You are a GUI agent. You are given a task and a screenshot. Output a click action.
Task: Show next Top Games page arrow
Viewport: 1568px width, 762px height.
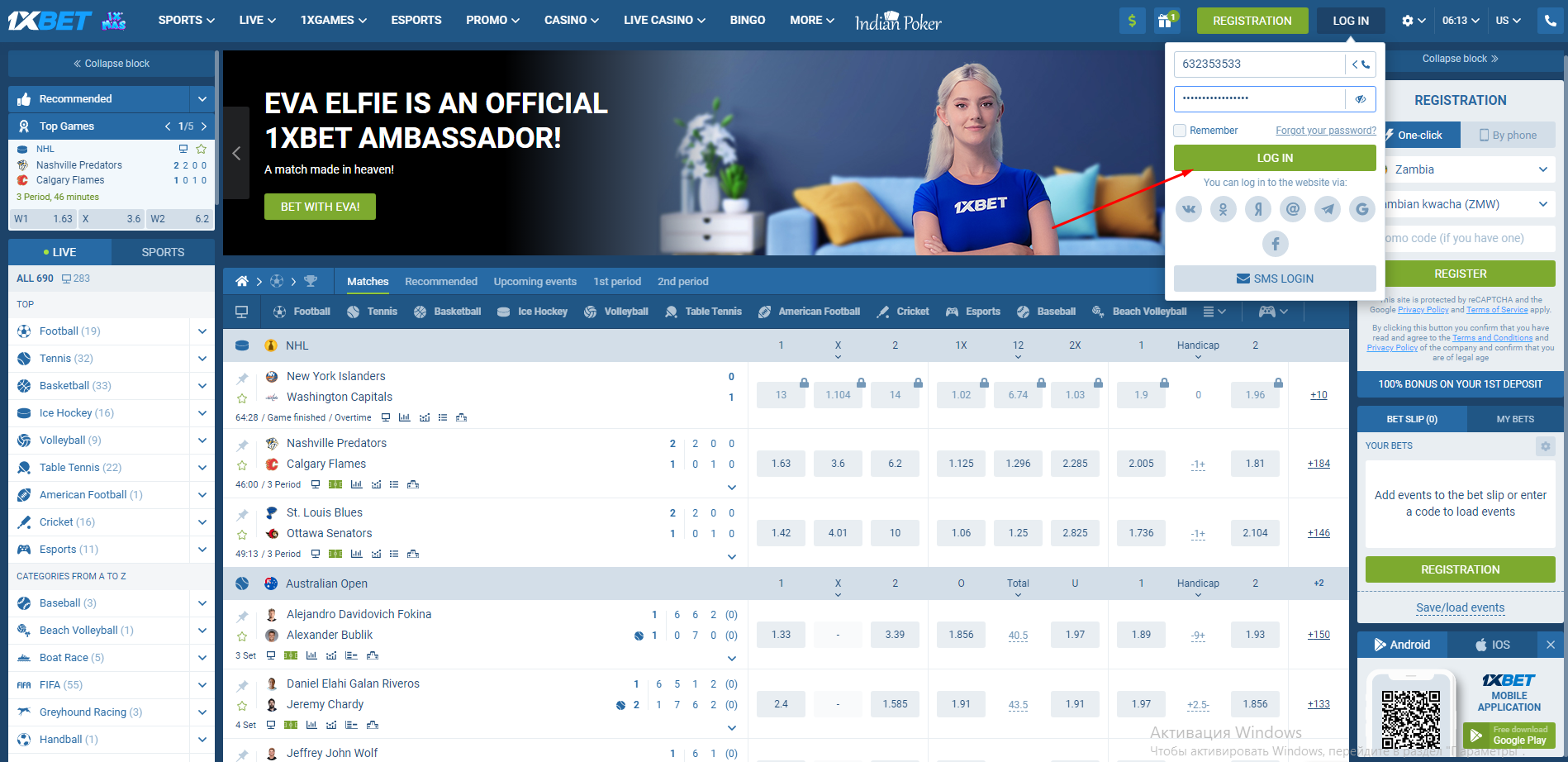(204, 126)
